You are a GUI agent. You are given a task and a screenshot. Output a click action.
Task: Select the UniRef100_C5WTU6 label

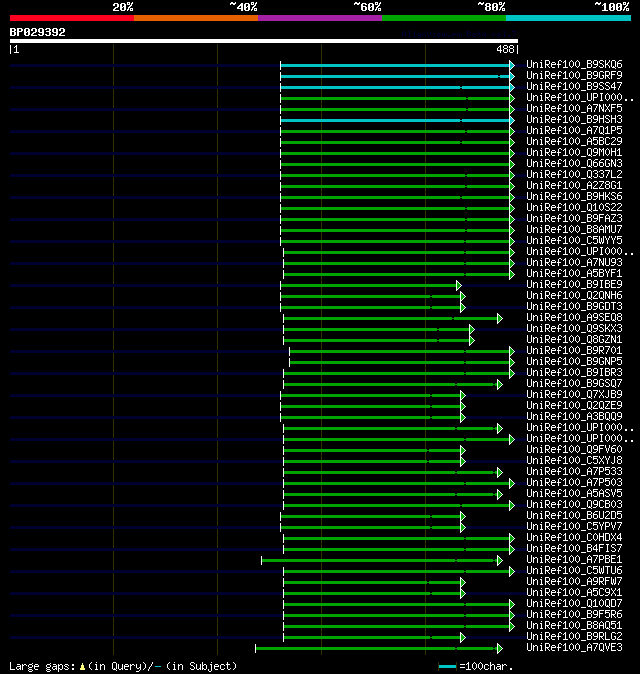pyautogui.click(x=574, y=571)
